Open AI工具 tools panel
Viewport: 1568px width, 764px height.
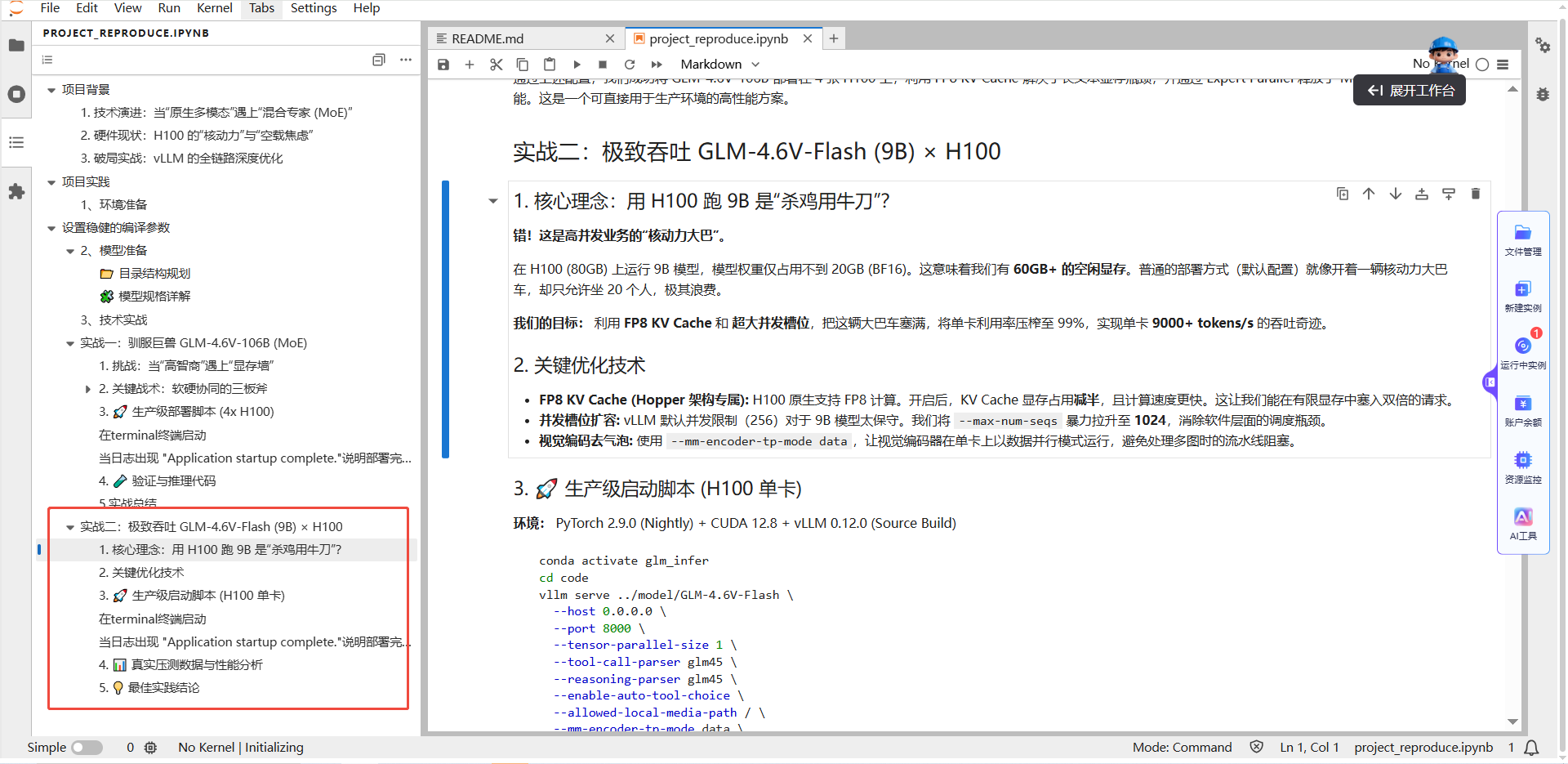click(x=1523, y=525)
